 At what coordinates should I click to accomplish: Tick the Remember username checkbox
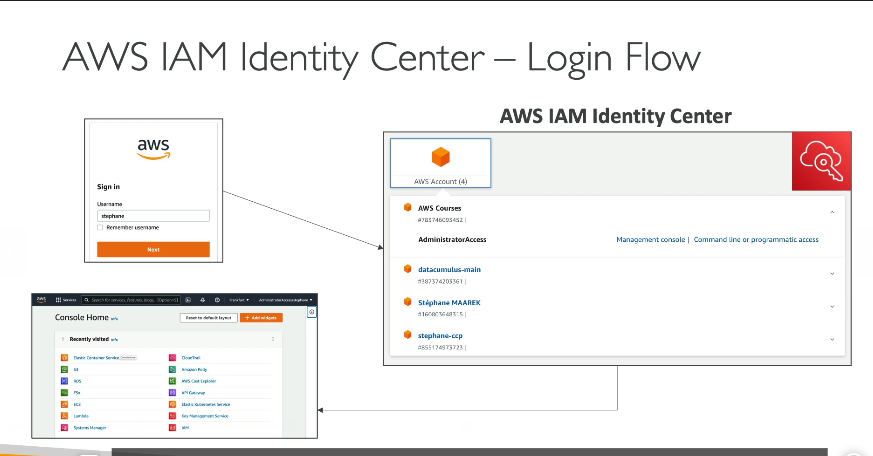pos(100,227)
